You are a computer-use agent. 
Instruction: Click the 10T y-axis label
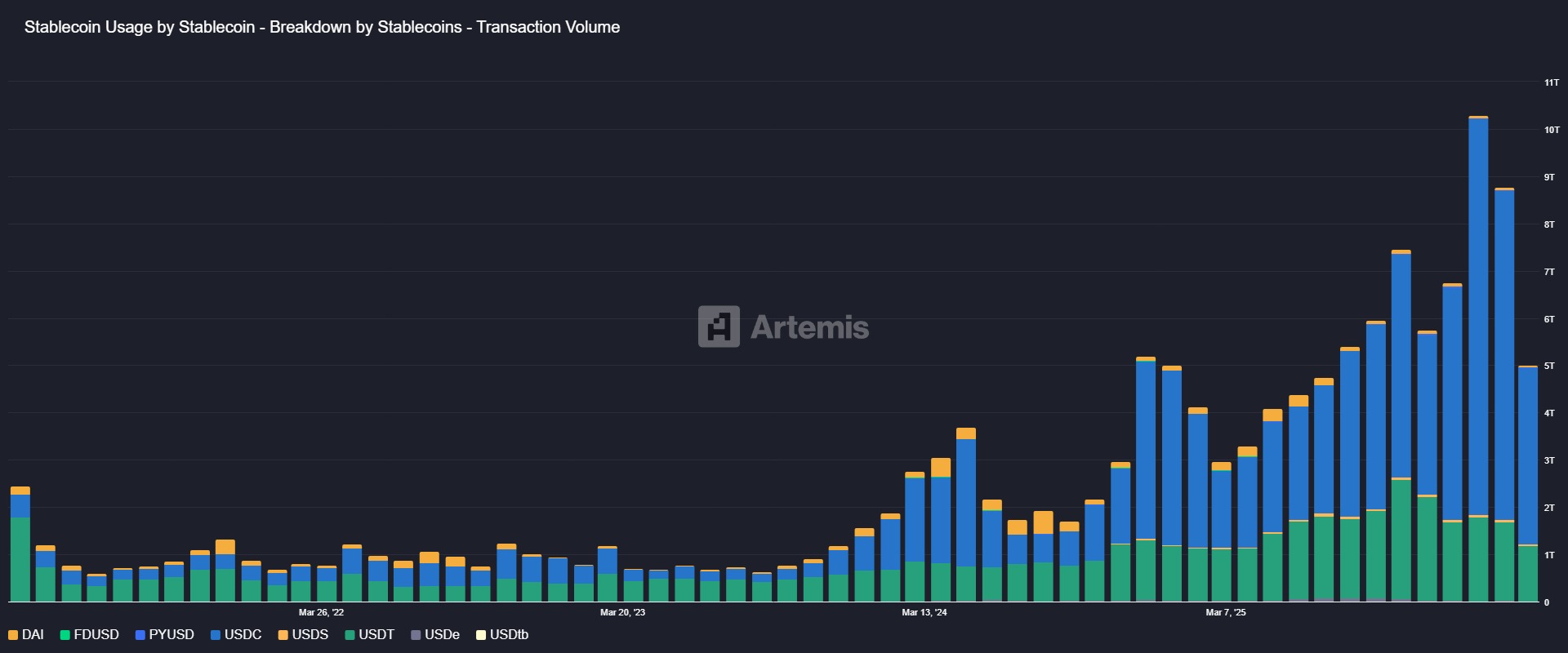click(1551, 130)
